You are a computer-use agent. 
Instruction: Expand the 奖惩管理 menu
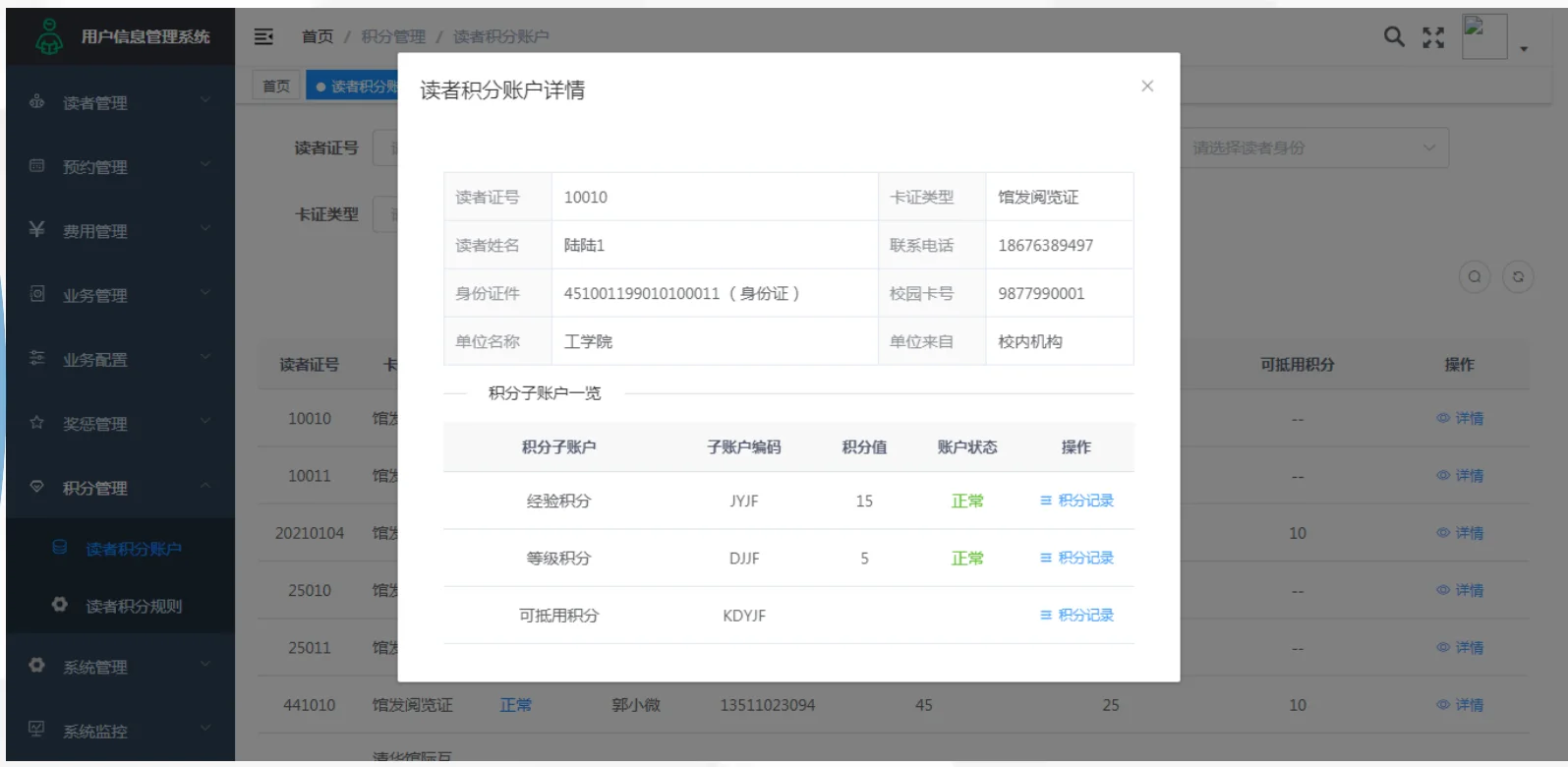(120, 424)
